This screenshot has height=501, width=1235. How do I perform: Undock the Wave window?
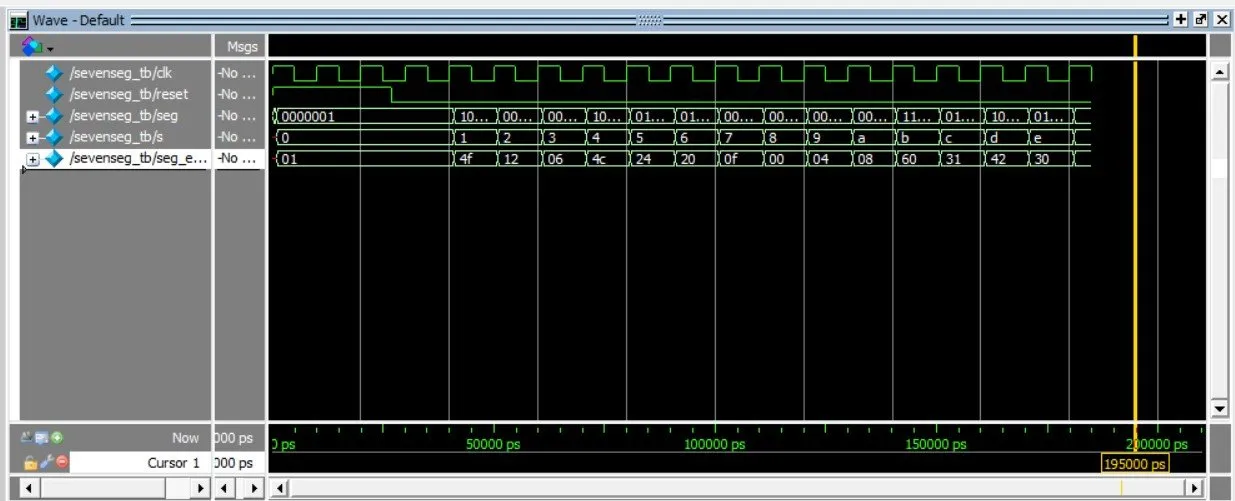click(1201, 19)
